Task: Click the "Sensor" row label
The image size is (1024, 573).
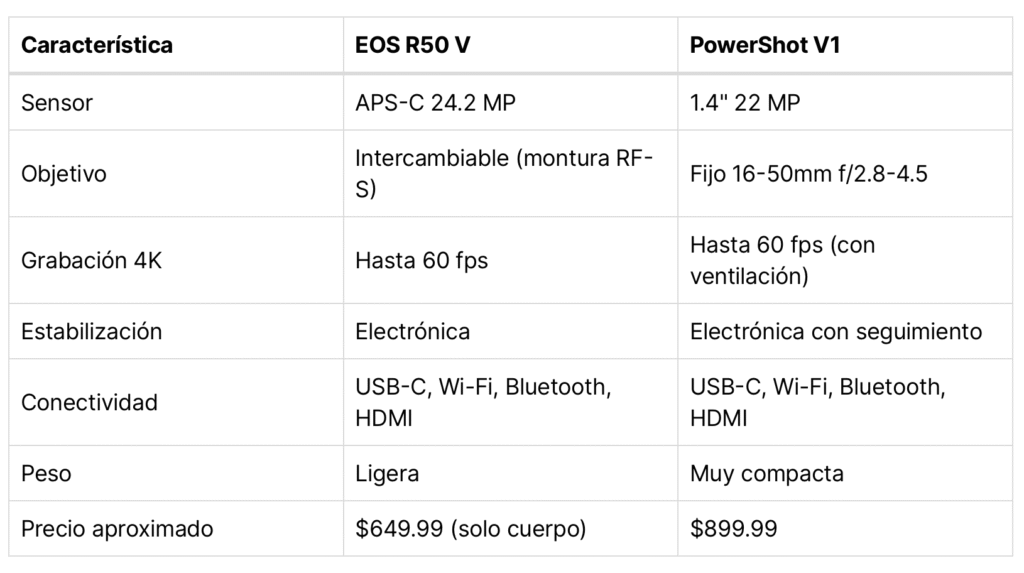Action: [x=57, y=102]
